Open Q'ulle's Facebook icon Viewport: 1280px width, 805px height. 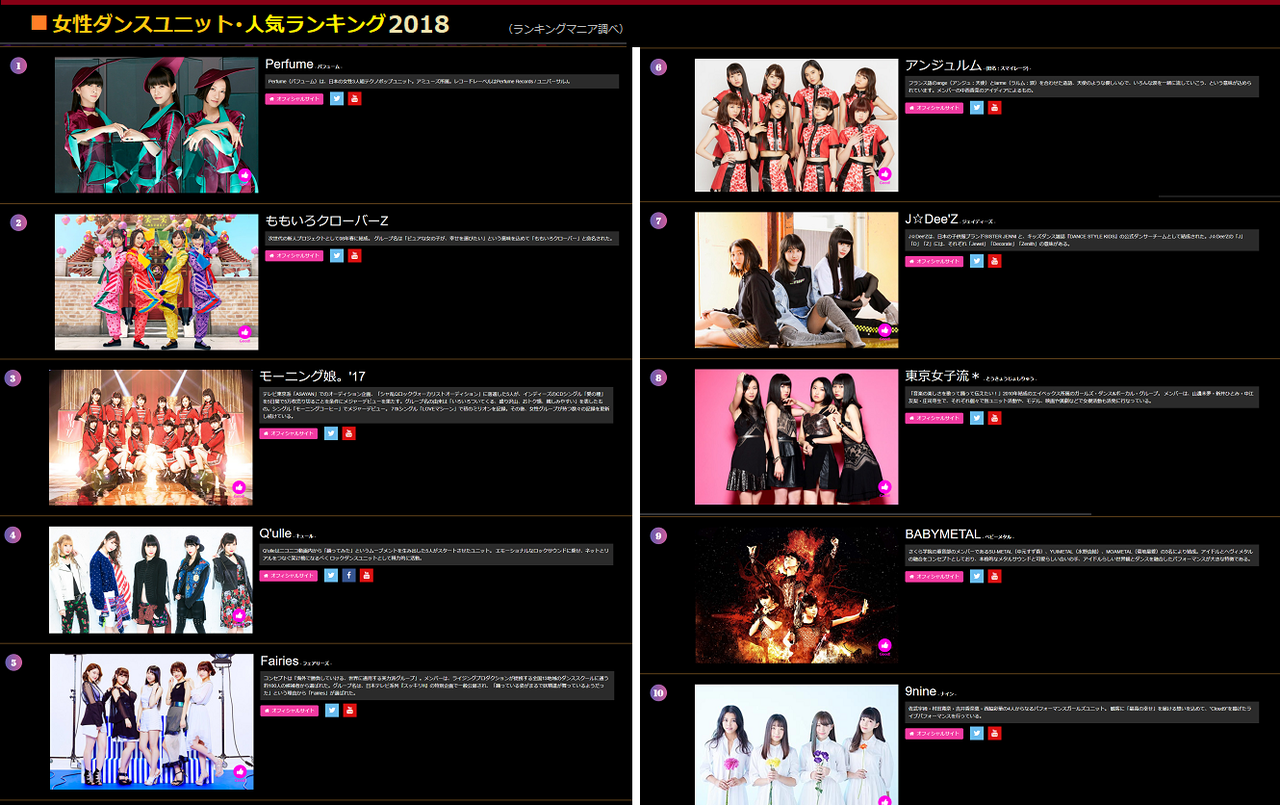tap(349, 575)
